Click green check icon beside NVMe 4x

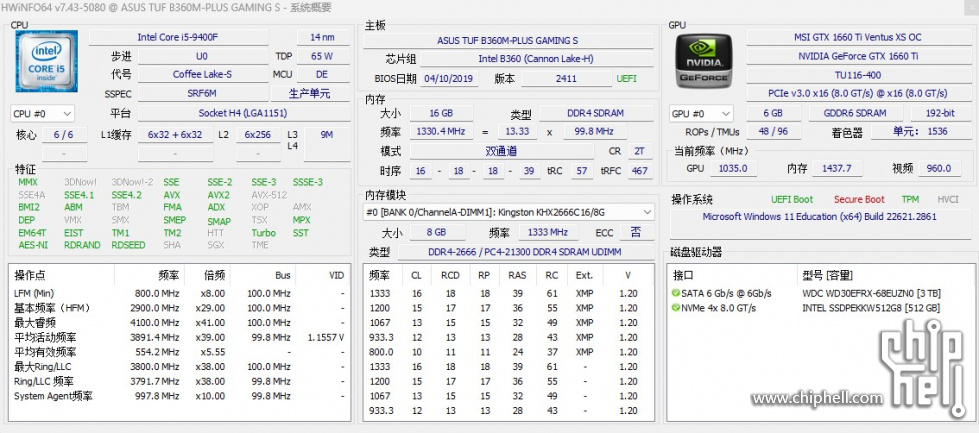click(x=676, y=308)
